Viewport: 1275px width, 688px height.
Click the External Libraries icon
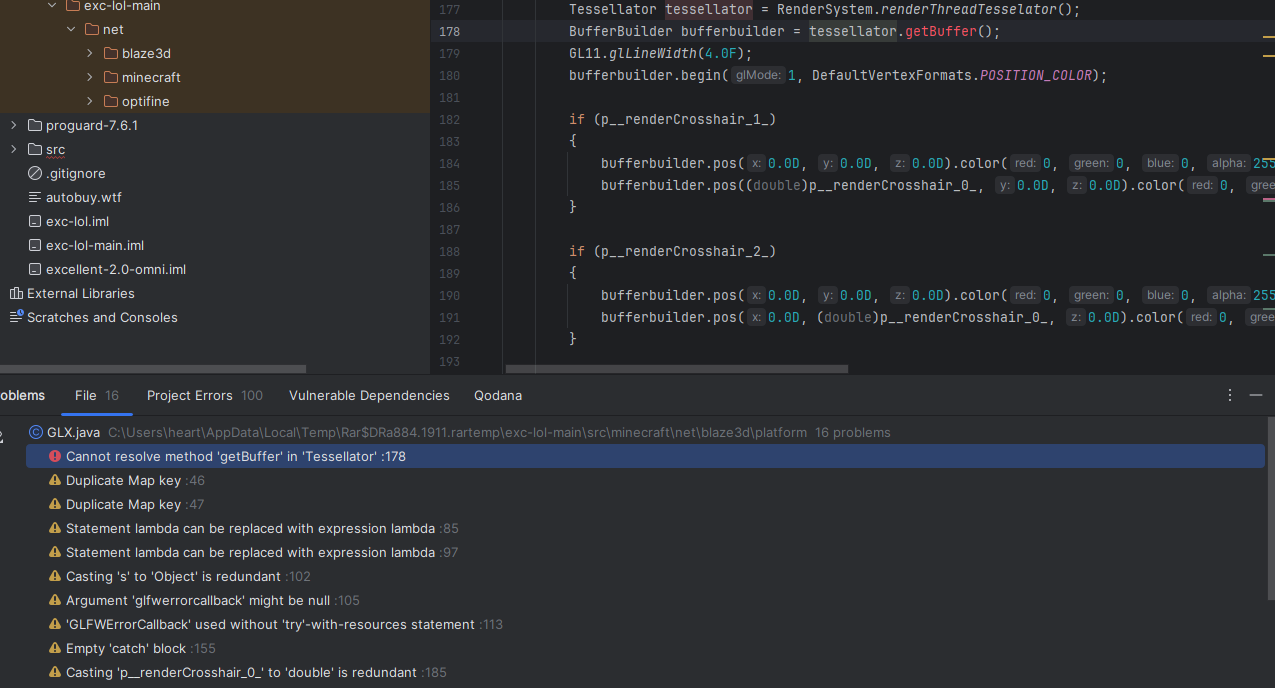16,293
